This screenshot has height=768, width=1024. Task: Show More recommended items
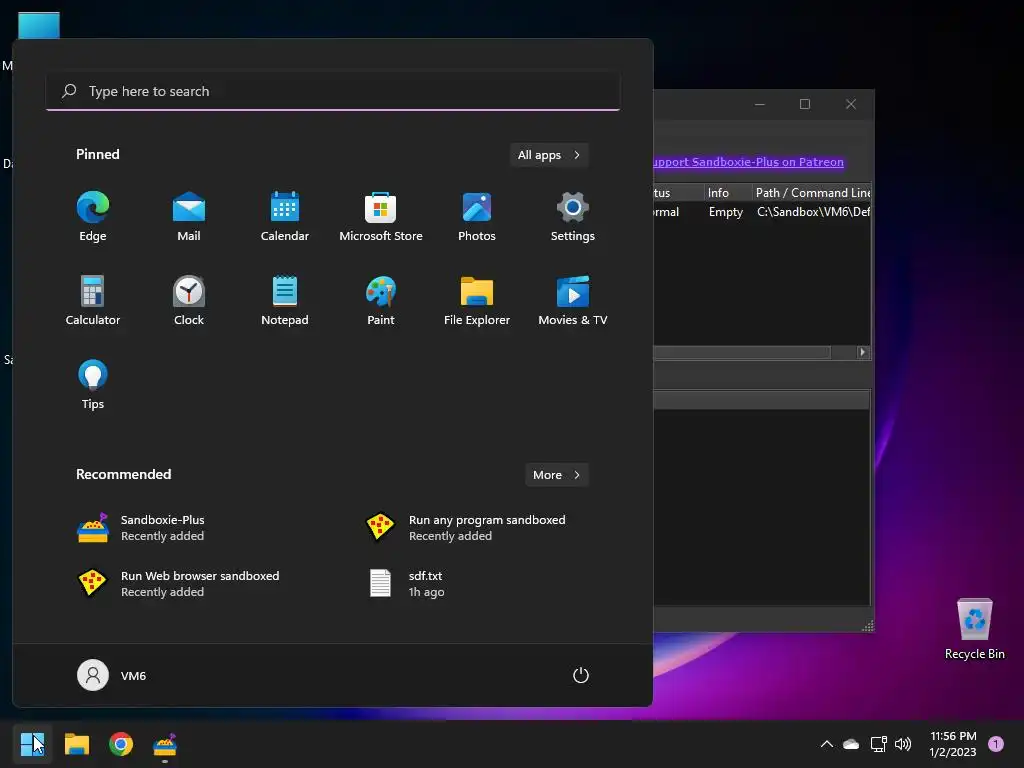(556, 475)
